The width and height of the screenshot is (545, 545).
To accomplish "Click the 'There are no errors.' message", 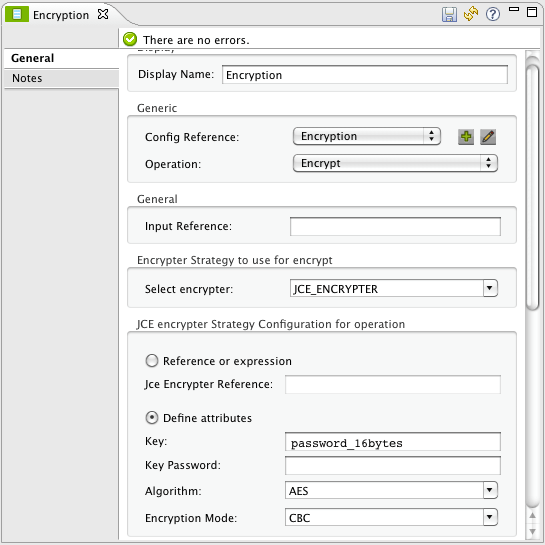I will tap(196, 40).
